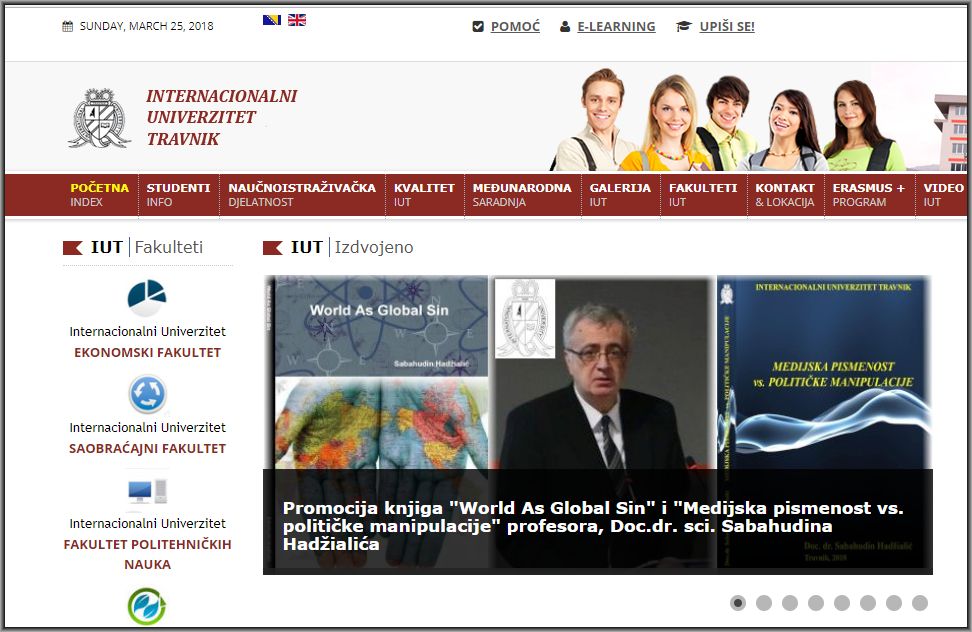Click the computer icon for Fakultet politehničkih nauka

[x=148, y=492]
